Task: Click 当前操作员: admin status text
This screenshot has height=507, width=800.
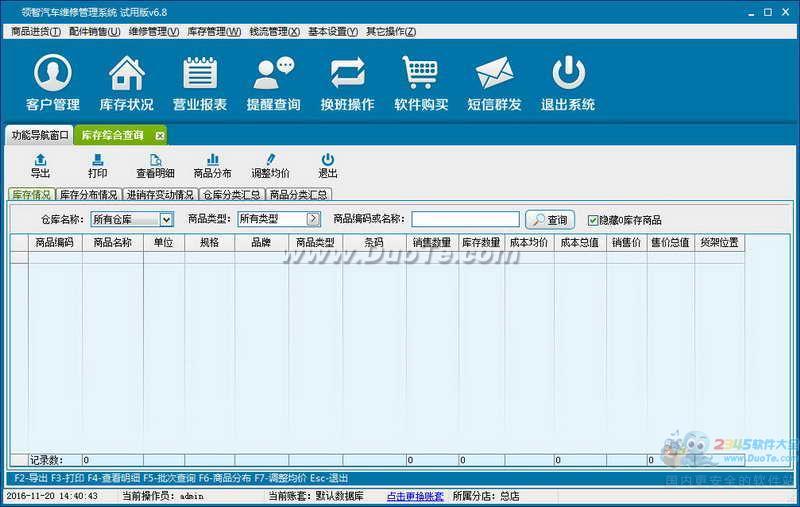Action: pos(163,496)
